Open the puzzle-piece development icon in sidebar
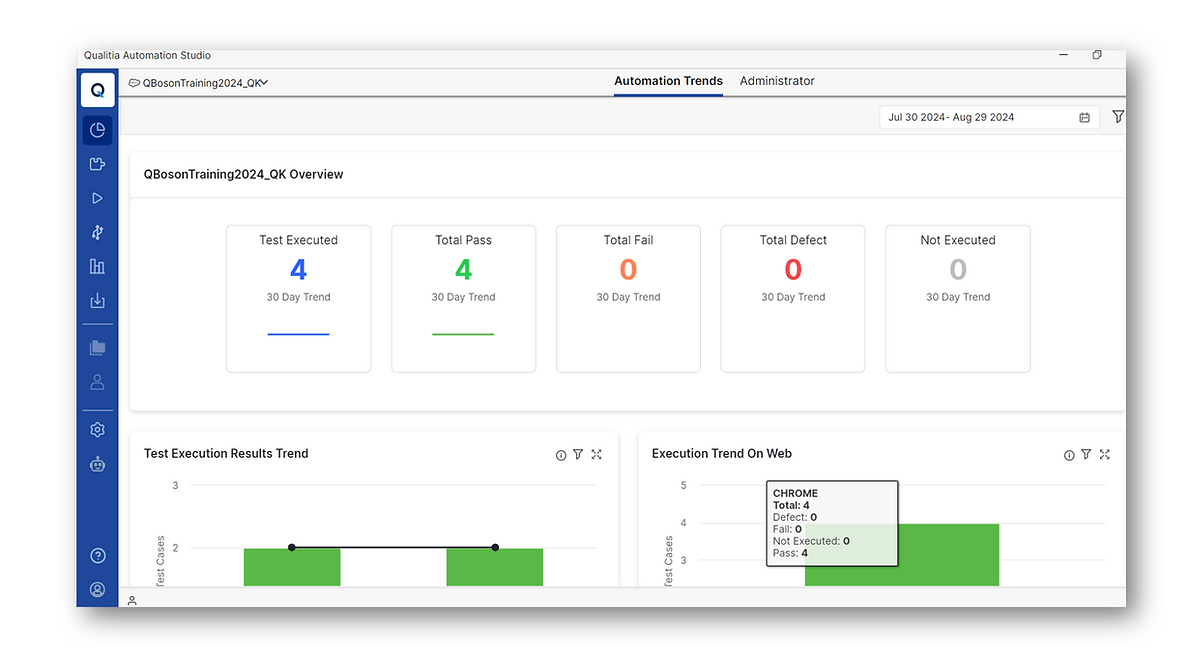1190x649 pixels. coord(97,164)
